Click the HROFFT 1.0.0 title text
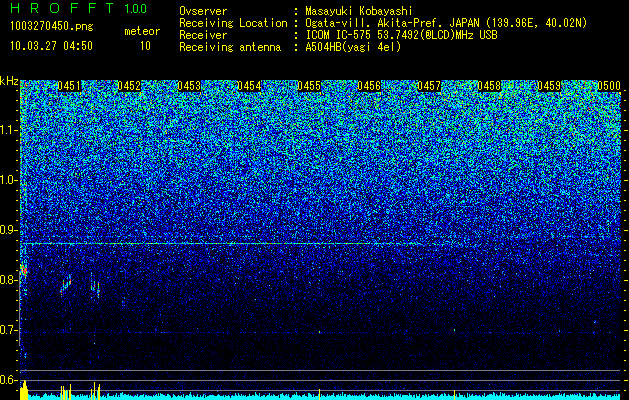The image size is (629, 400). point(79,8)
